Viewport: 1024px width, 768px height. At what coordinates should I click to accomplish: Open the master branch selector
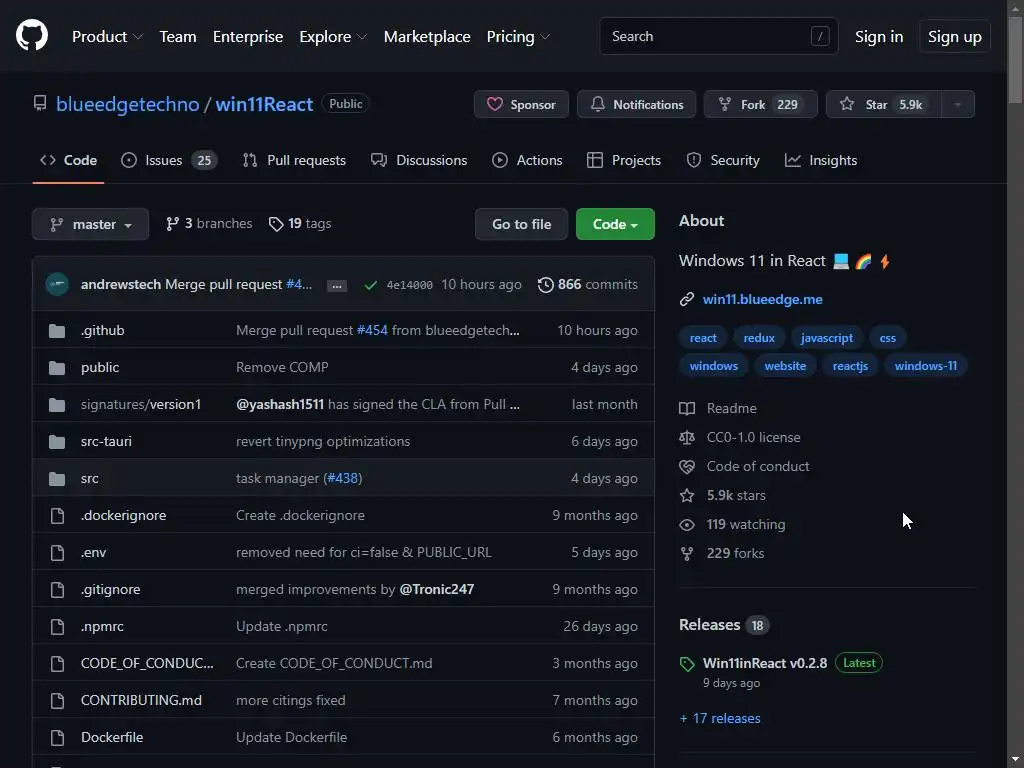click(x=90, y=224)
